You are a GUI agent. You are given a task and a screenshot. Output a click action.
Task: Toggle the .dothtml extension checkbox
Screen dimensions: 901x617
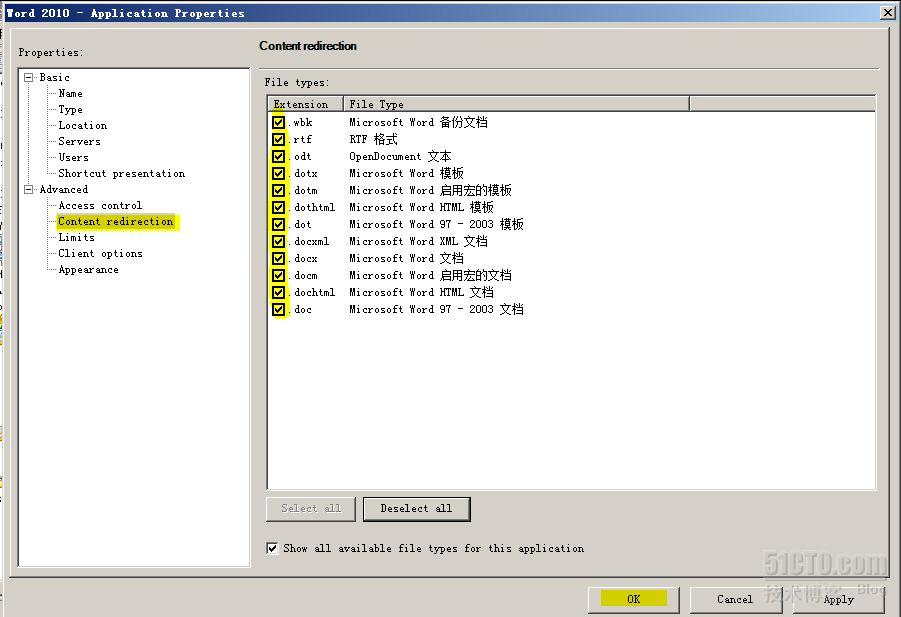pos(279,207)
